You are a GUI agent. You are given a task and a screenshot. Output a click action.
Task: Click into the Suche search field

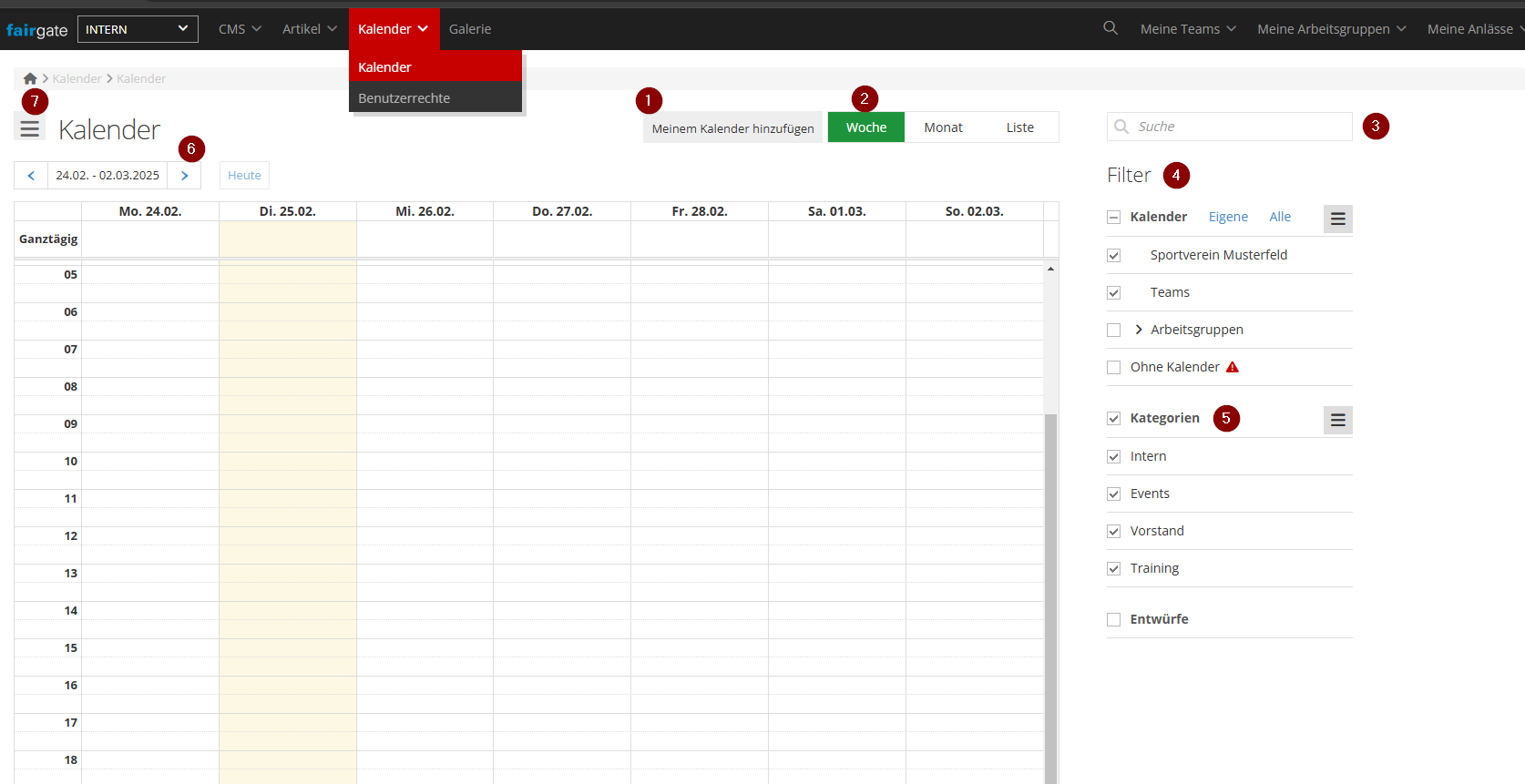[x=1239, y=127]
